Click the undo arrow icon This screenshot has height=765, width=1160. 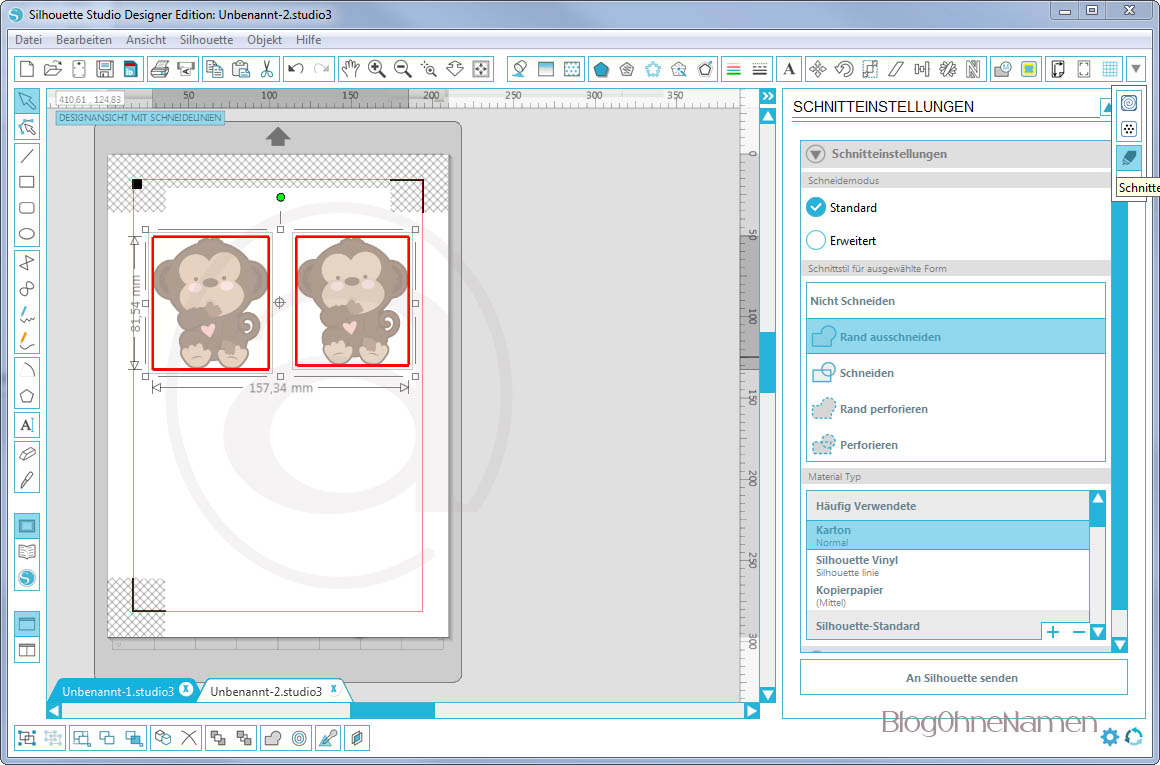(295, 69)
